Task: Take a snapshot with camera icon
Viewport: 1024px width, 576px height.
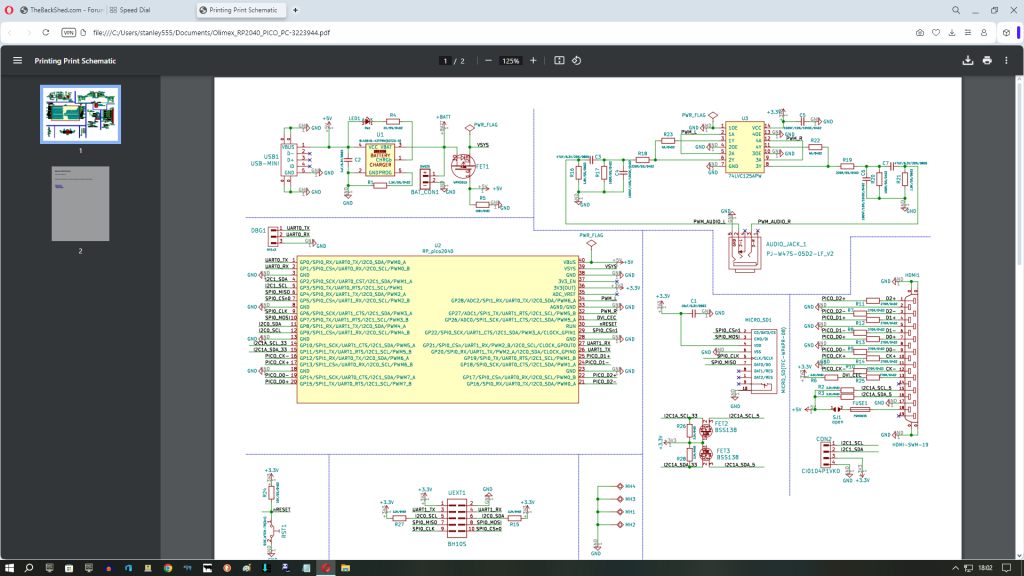Action: coord(919,32)
